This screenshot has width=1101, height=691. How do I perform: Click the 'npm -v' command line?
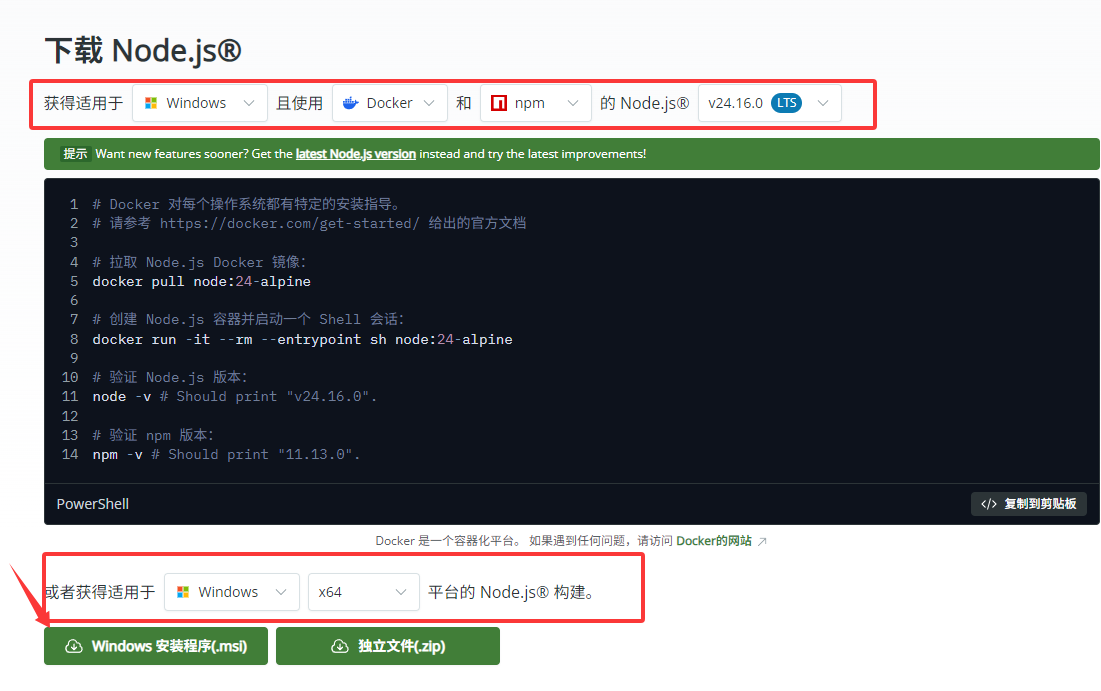pos(226,454)
